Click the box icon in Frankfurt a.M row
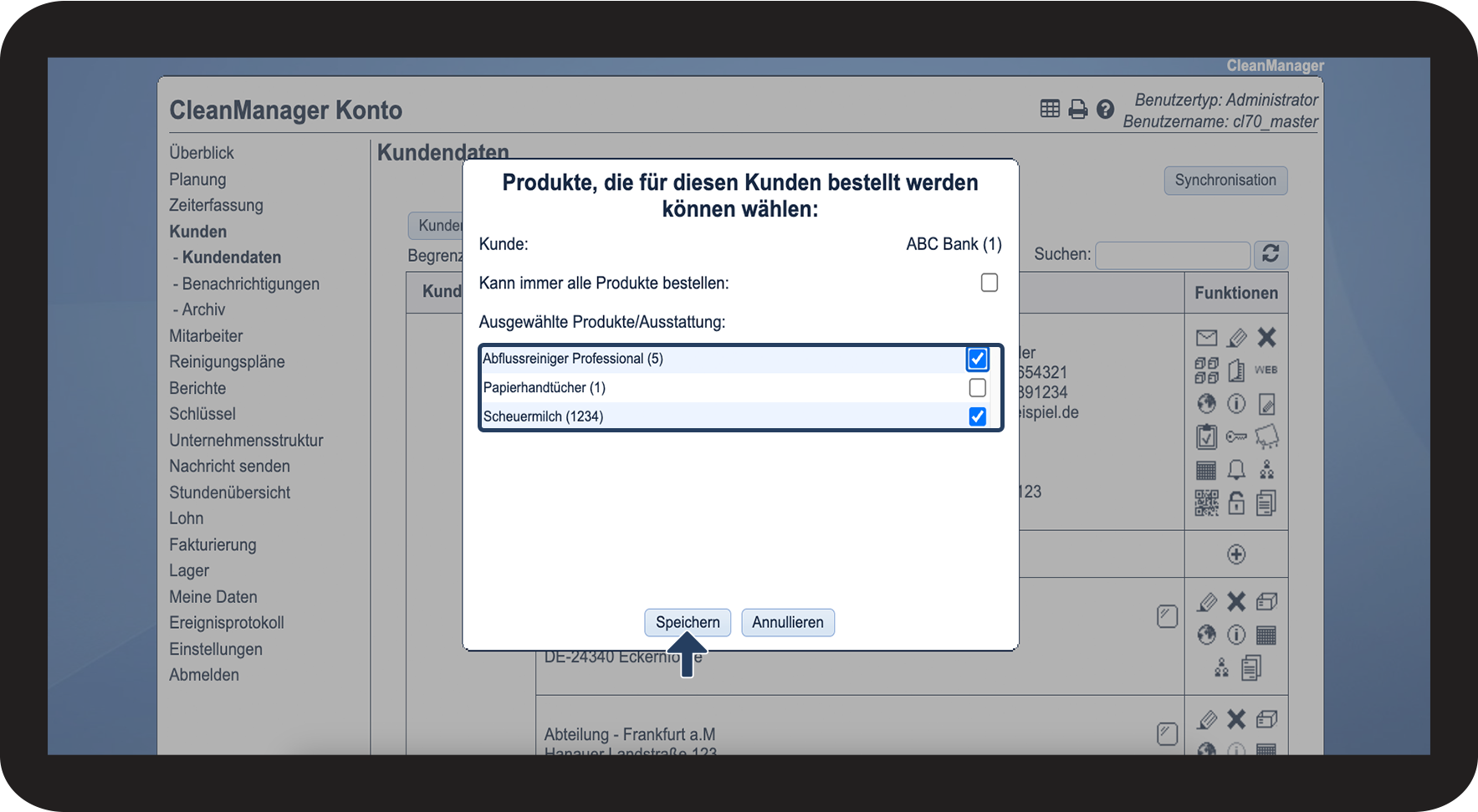 pos(1266,719)
